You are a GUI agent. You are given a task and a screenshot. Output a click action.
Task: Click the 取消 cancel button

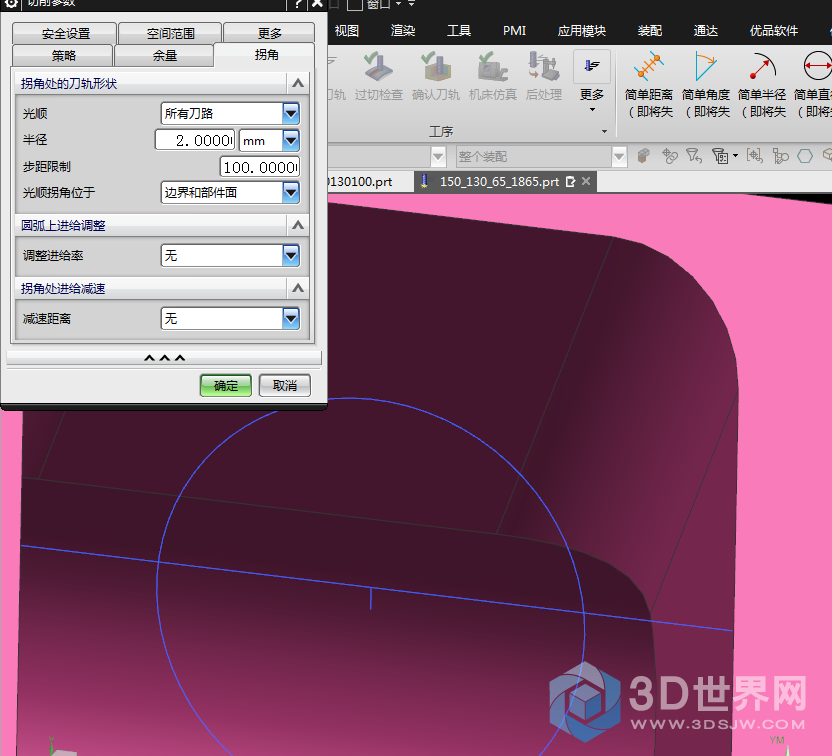(284, 386)
